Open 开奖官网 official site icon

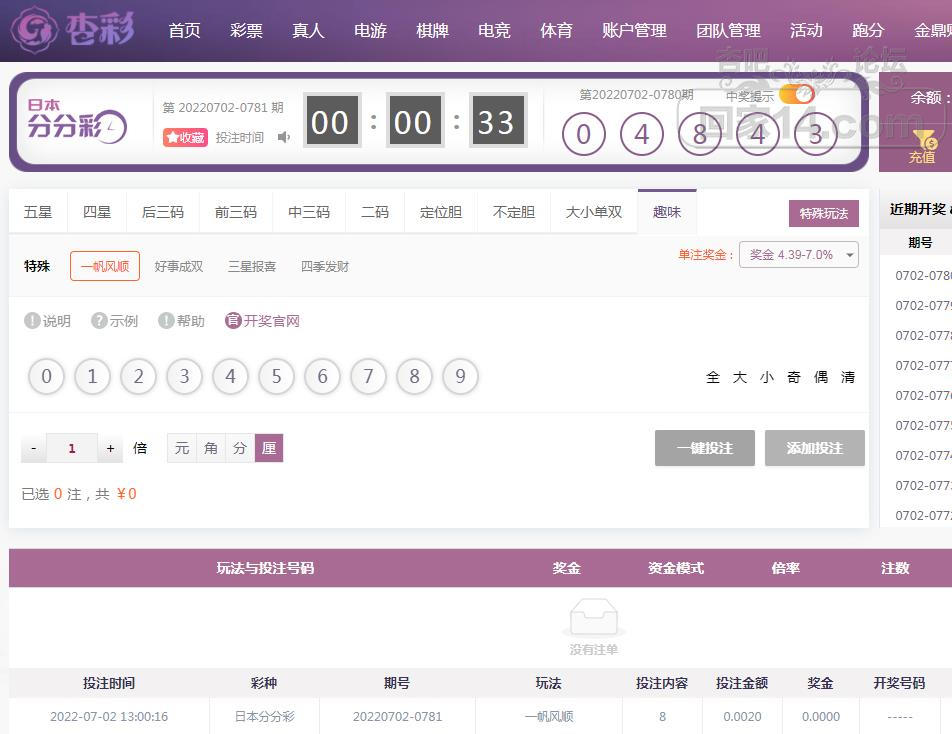[x=233, y=321]
